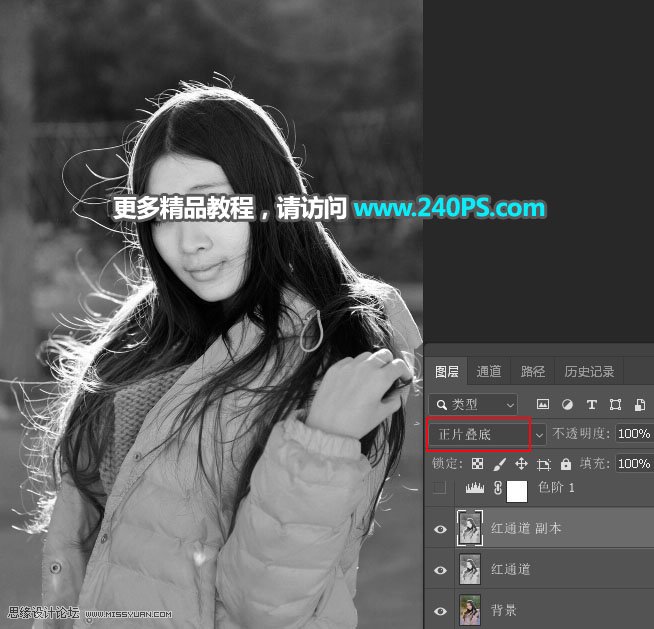
Task: Click the 色阶 1 levels adjustment icon
Action: 475,487
